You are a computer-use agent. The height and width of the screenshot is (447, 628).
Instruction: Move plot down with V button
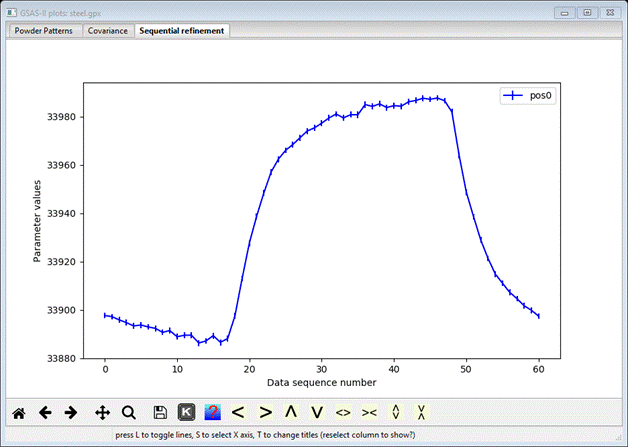(317, 411)
